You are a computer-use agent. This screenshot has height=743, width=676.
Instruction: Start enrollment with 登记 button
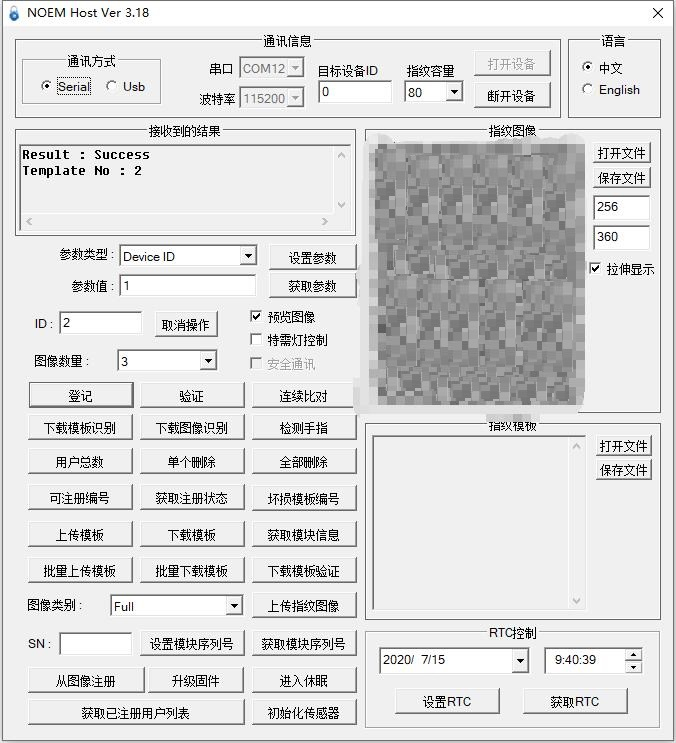click(81, 395)
